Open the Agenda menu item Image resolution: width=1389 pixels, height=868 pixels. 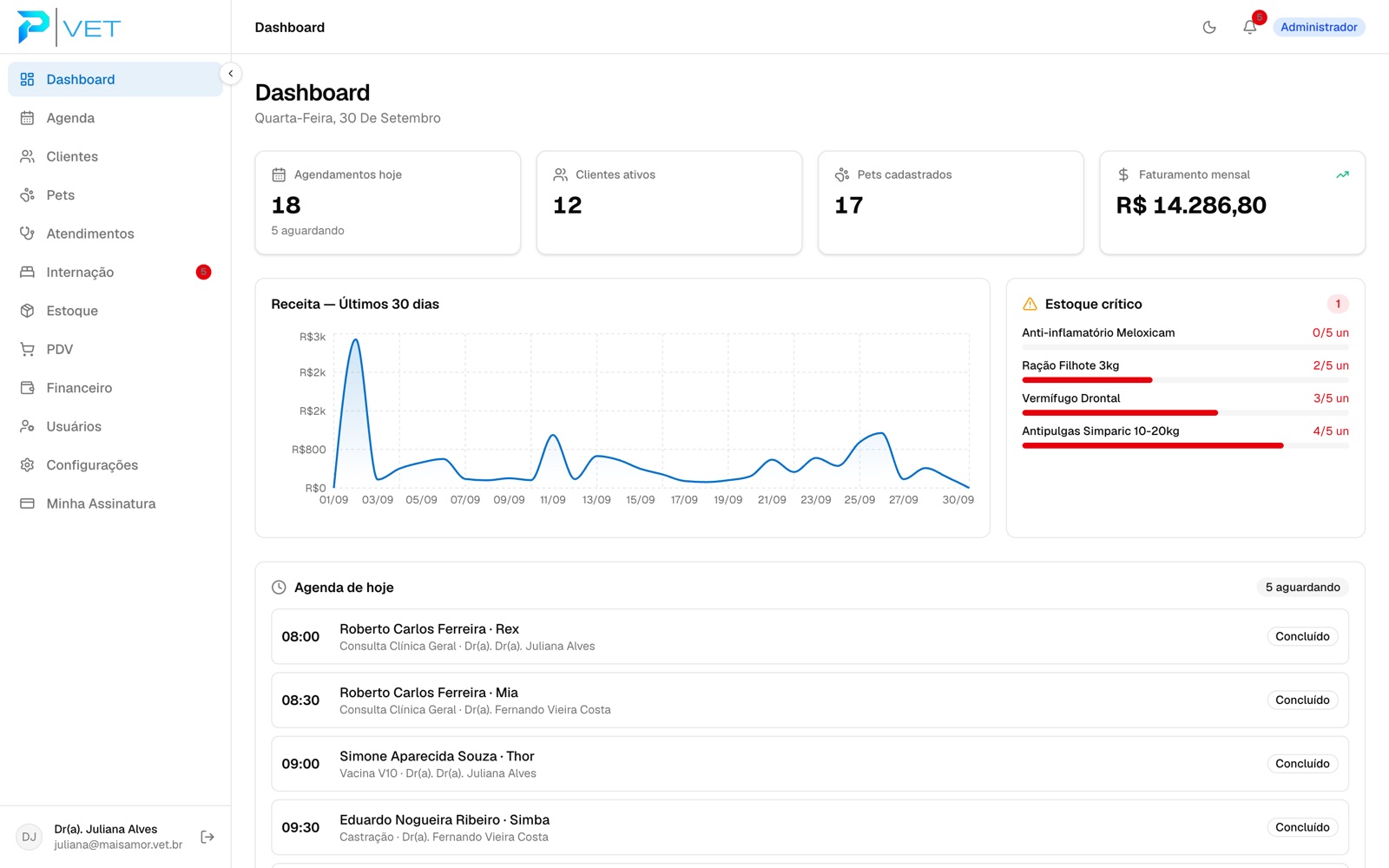click(115, 118)
